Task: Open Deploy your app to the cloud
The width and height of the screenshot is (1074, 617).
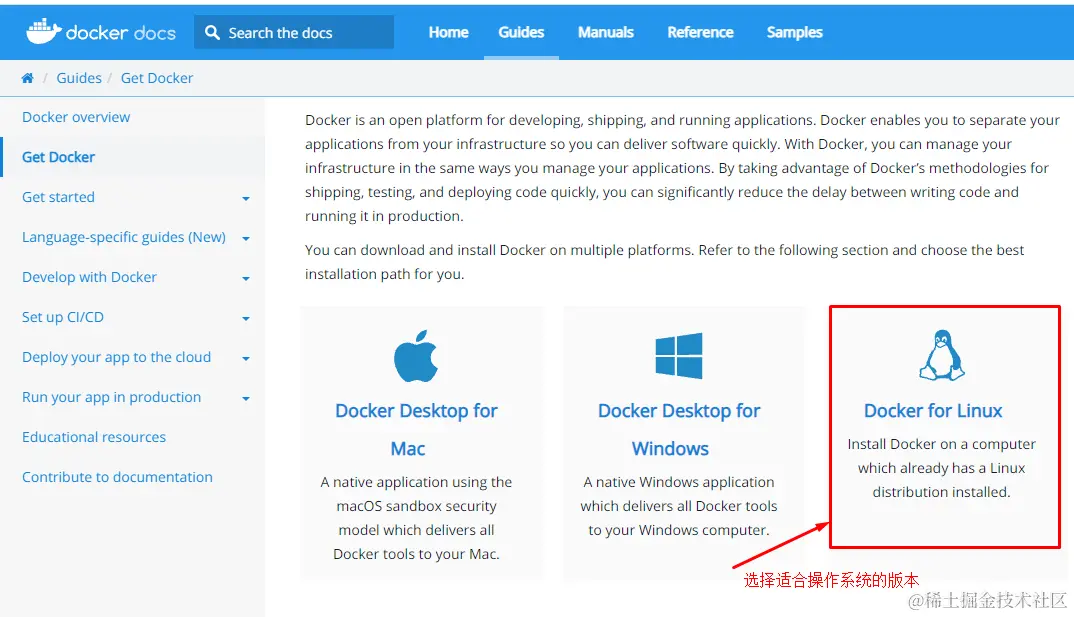Action: tap(116, 357)
